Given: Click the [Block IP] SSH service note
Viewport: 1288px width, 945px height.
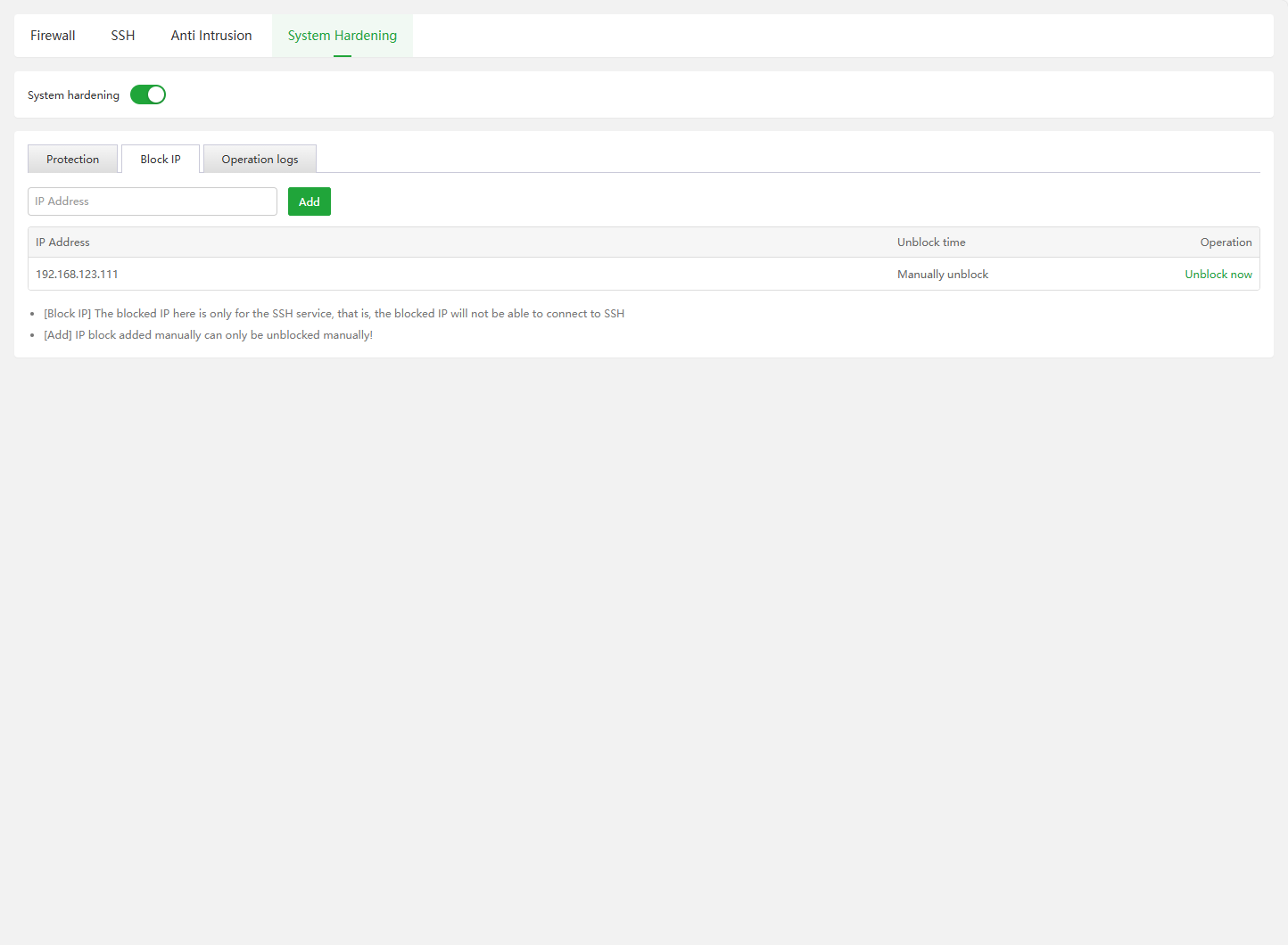Looking at the screenshot, I should click(x=334, y=314).
